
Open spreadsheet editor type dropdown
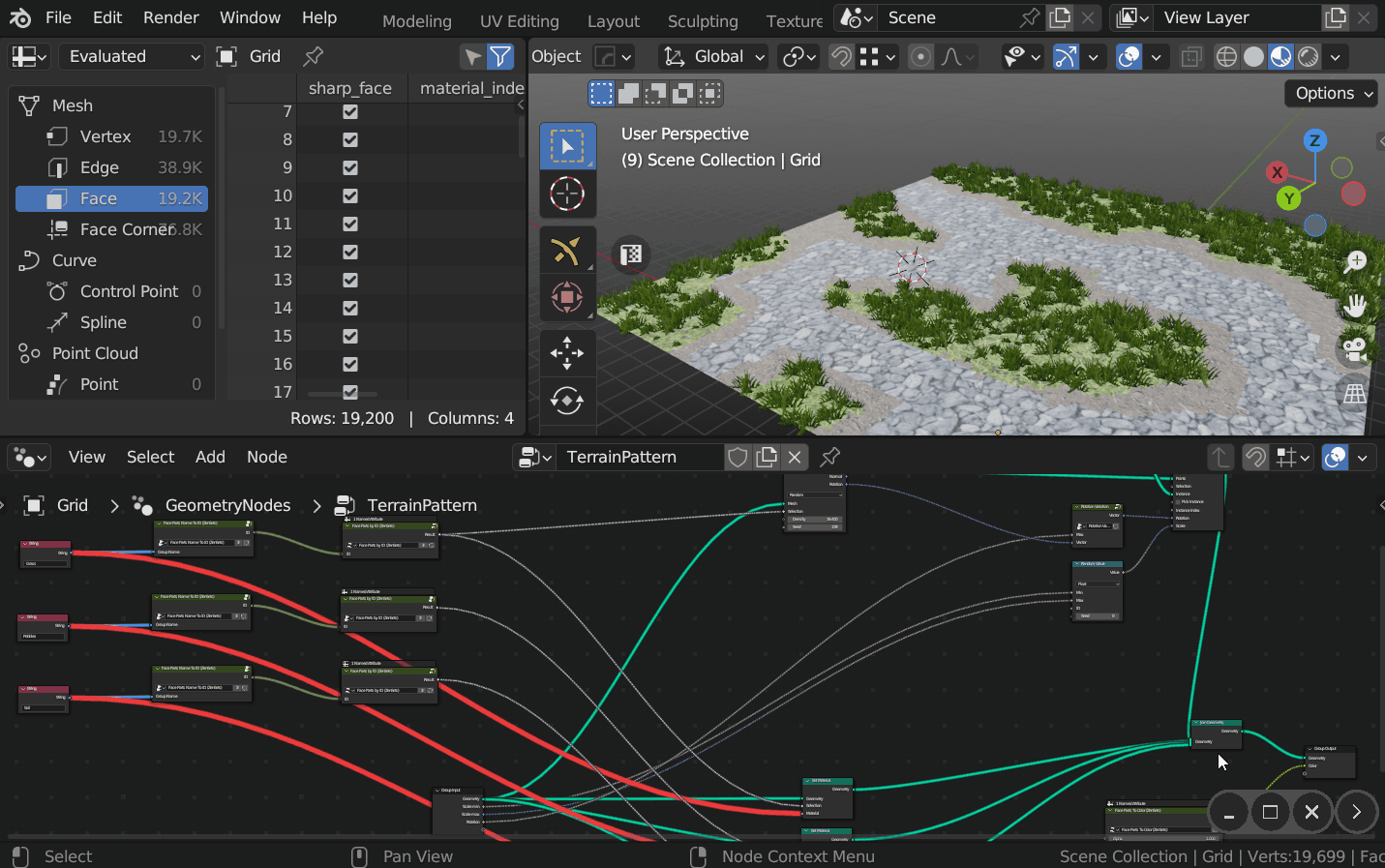(29, 56)
